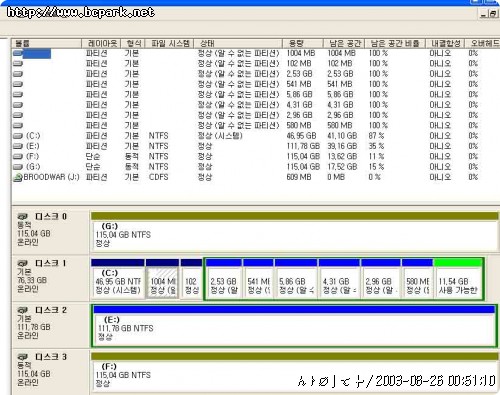The width and height of the screenshot is (500, 395).
Task: Click the 디스크 0 disk icon
Action: (x=23, y=216)
